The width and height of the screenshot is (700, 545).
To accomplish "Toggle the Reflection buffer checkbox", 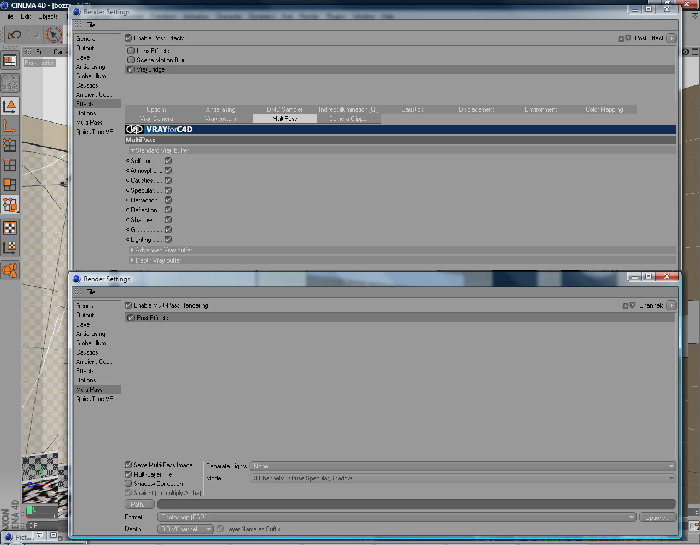I will [x=168, y=210].
